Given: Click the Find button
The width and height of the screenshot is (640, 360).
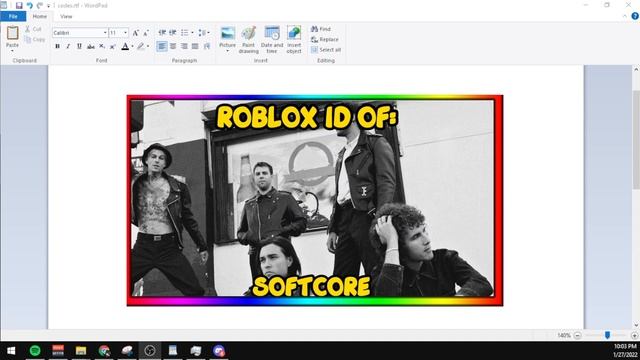Looking at the screenshot, I should [321, 29].
